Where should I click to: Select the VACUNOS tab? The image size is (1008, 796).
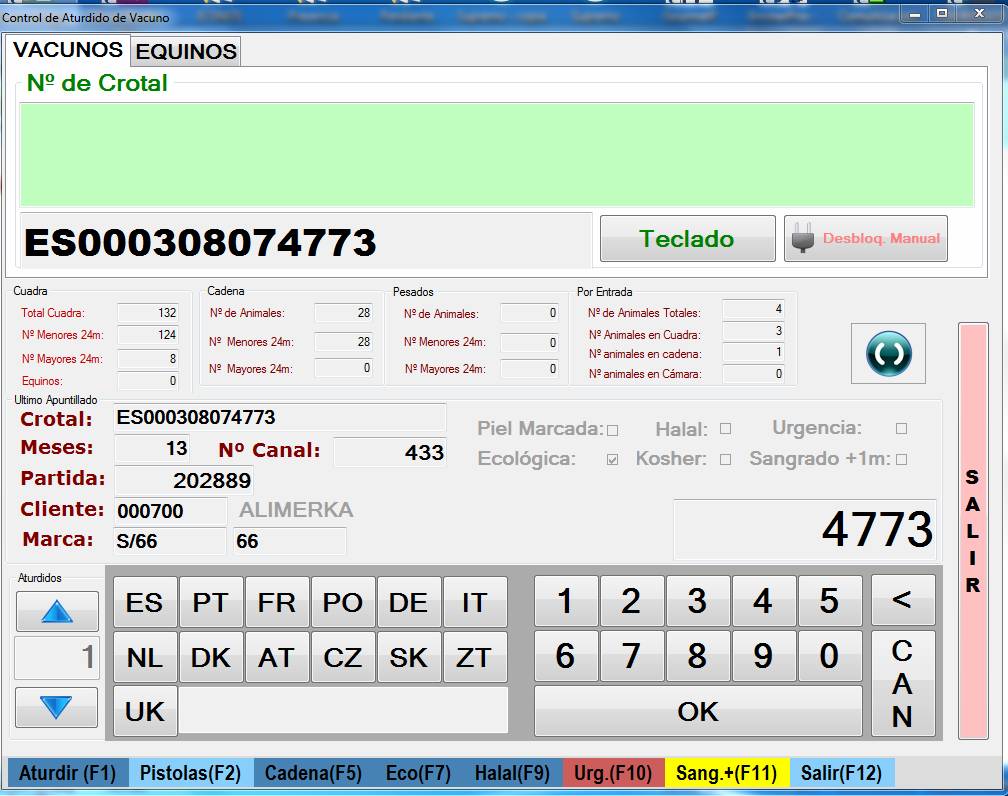pos(68,50)
